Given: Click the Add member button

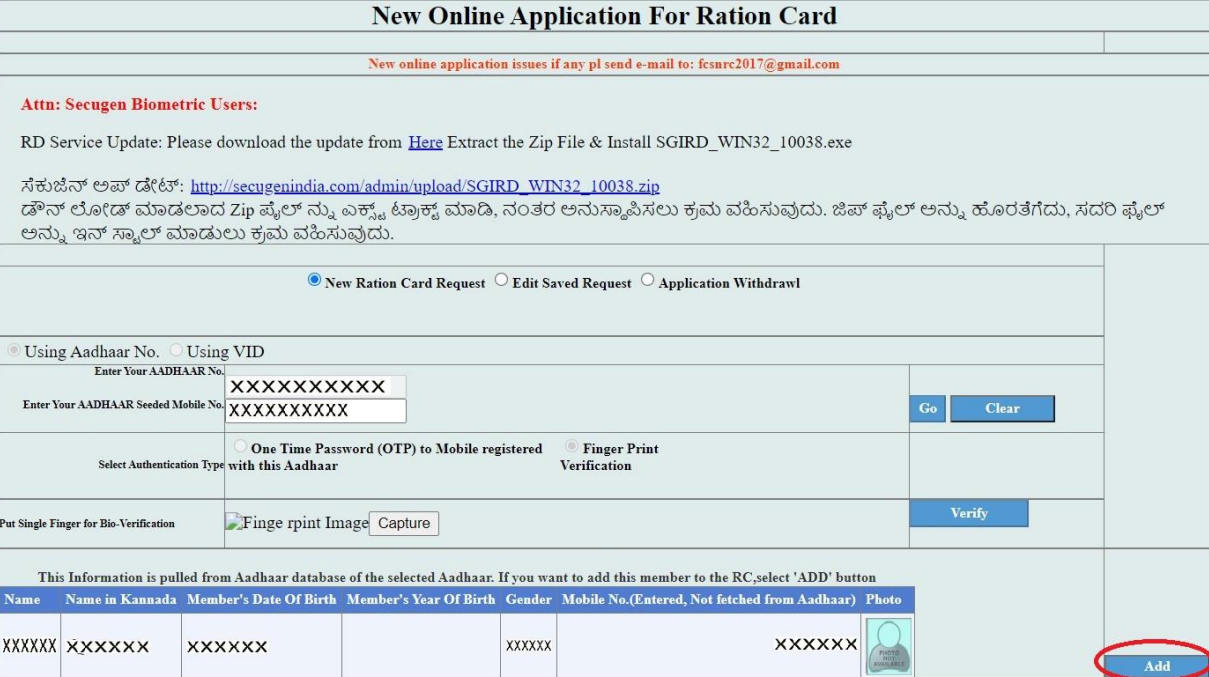Looking at the screenshot, I should 1156,666.
